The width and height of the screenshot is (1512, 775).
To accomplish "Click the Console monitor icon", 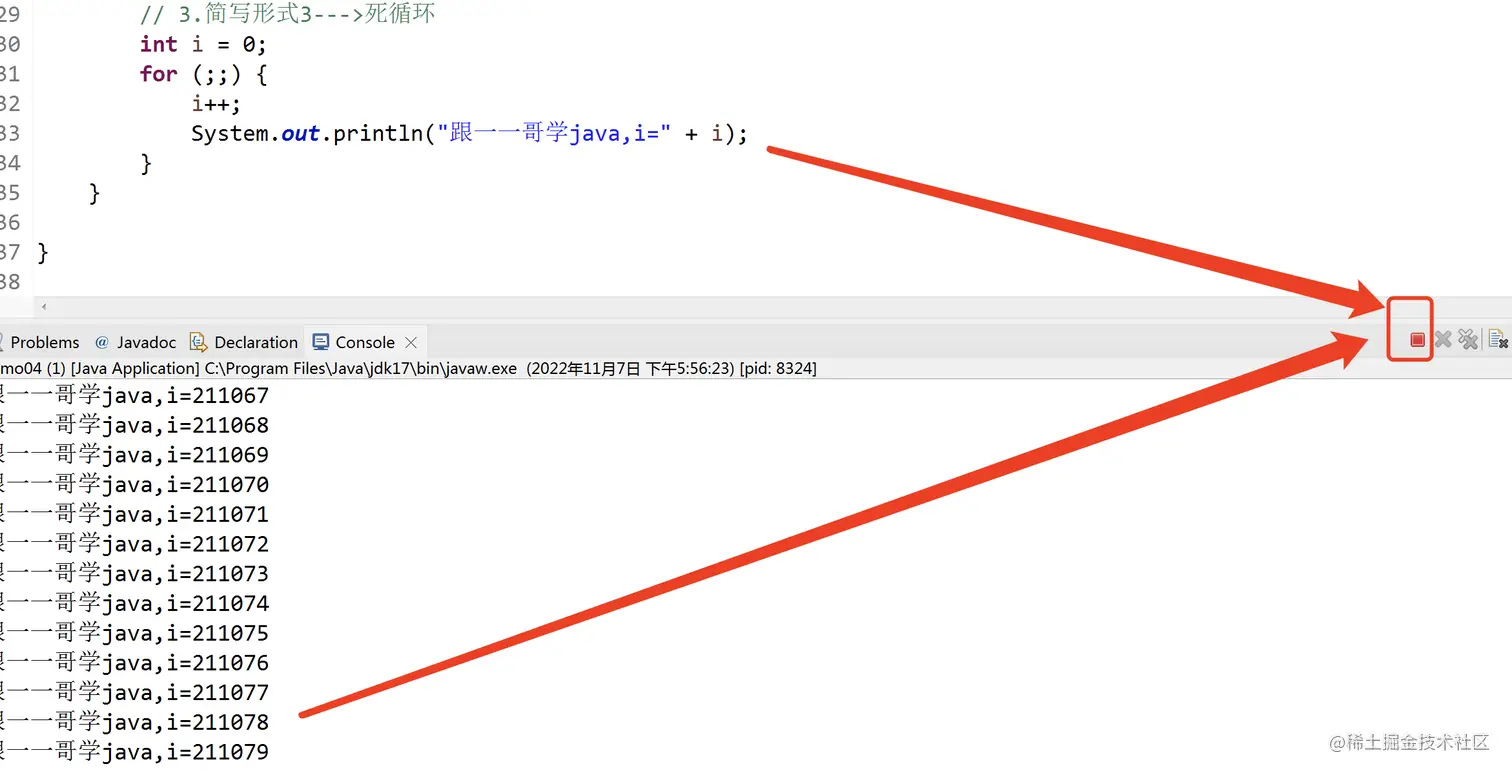I will click(x=321, y=342).
